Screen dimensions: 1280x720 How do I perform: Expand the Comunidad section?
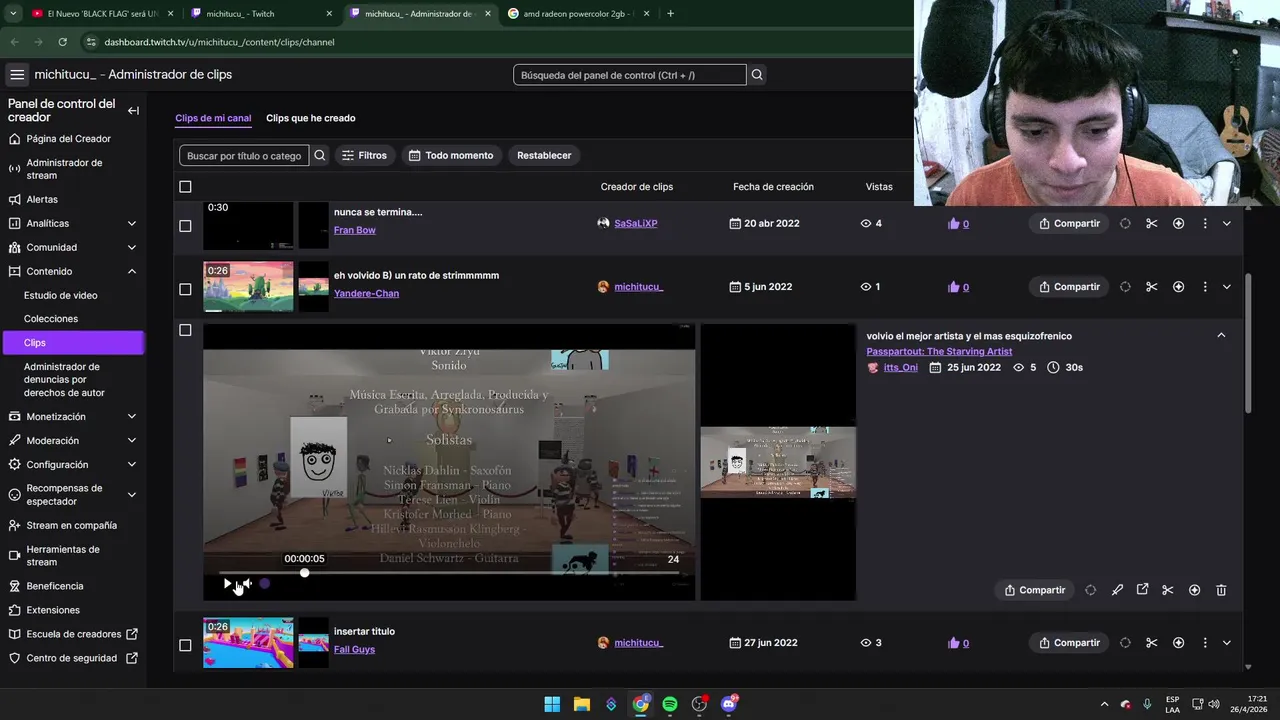(131, 247)
